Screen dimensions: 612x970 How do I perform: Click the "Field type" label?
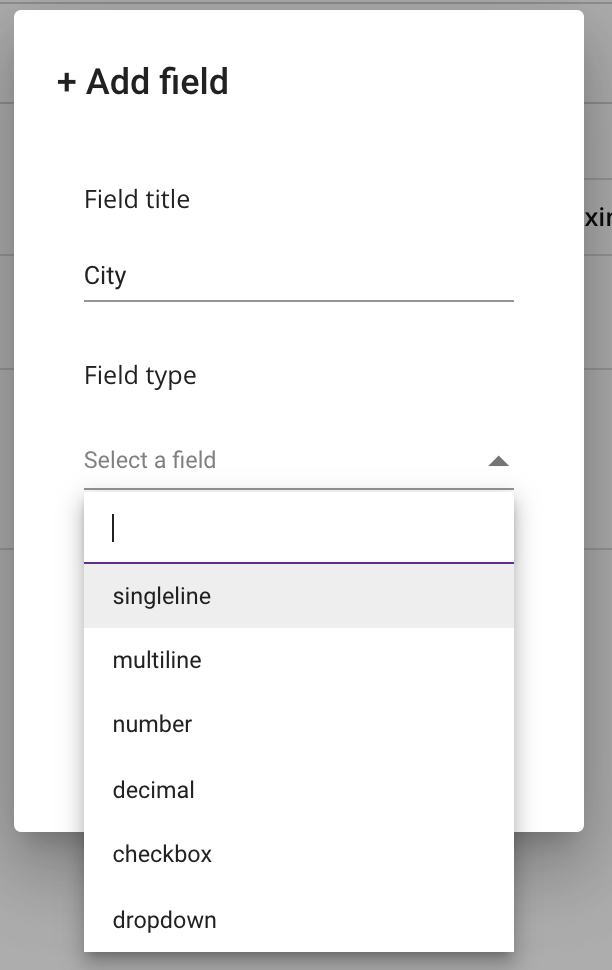pos(140,375)
